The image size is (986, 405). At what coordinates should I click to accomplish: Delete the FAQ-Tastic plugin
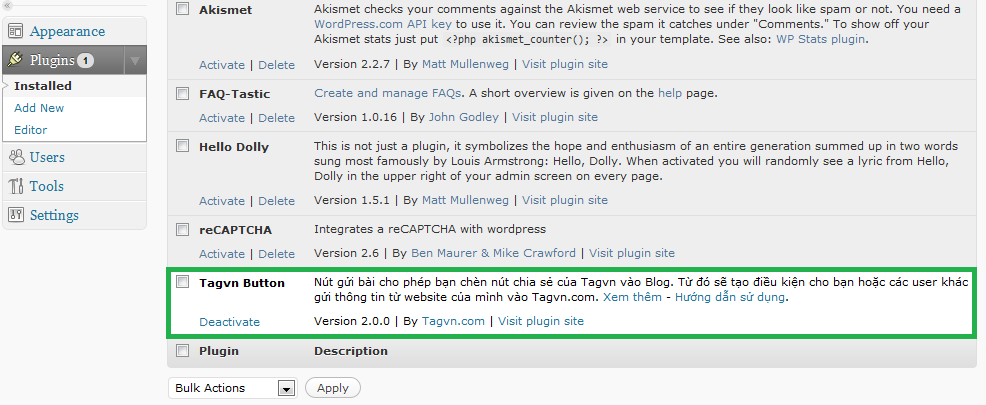coord(277,118)
